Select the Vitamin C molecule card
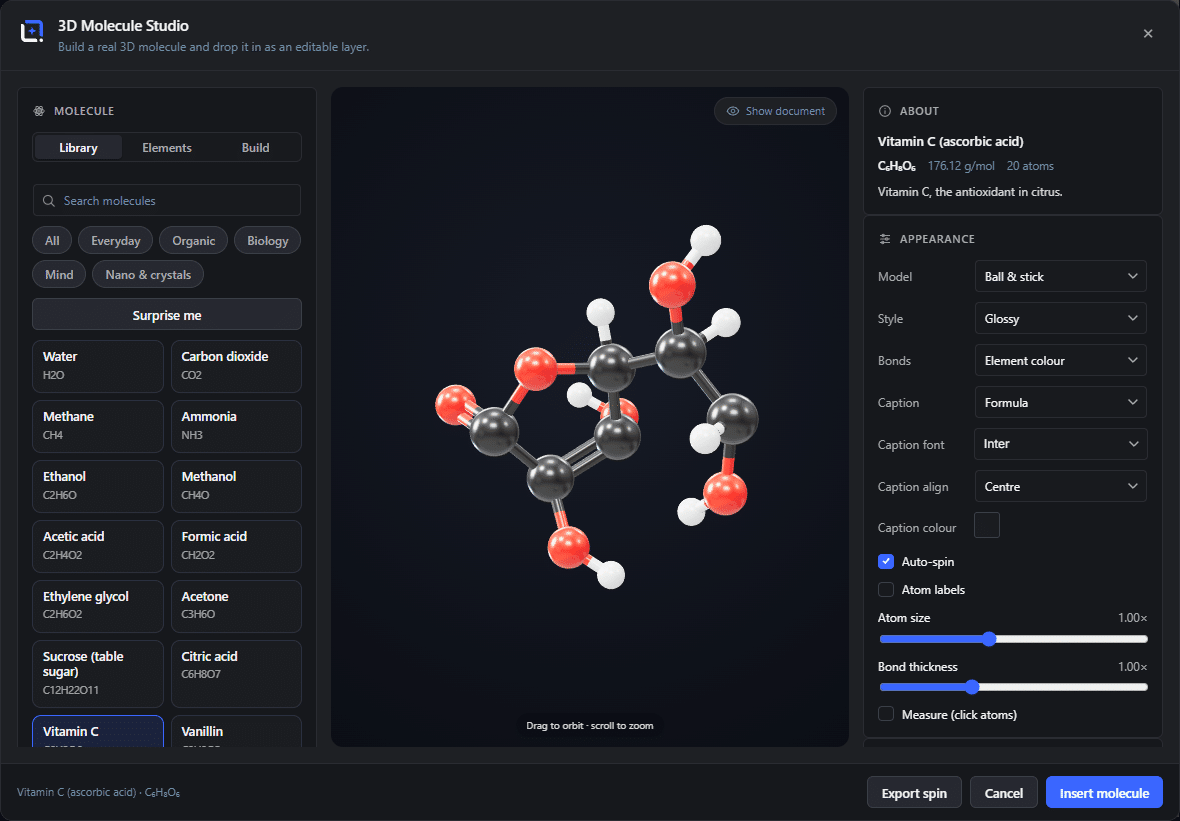Viewport: 1180px width, 821px height. tap(98, 731)
